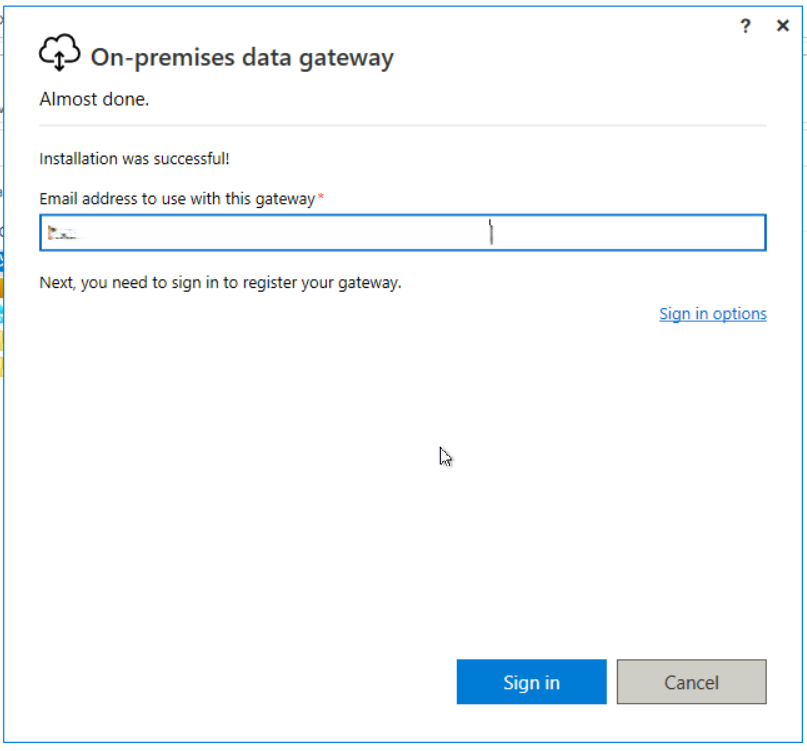Screen dimensions: 807x751
Task: Close the gateway installer dialog
Action: pyautogui.click(x=783, y=27)
